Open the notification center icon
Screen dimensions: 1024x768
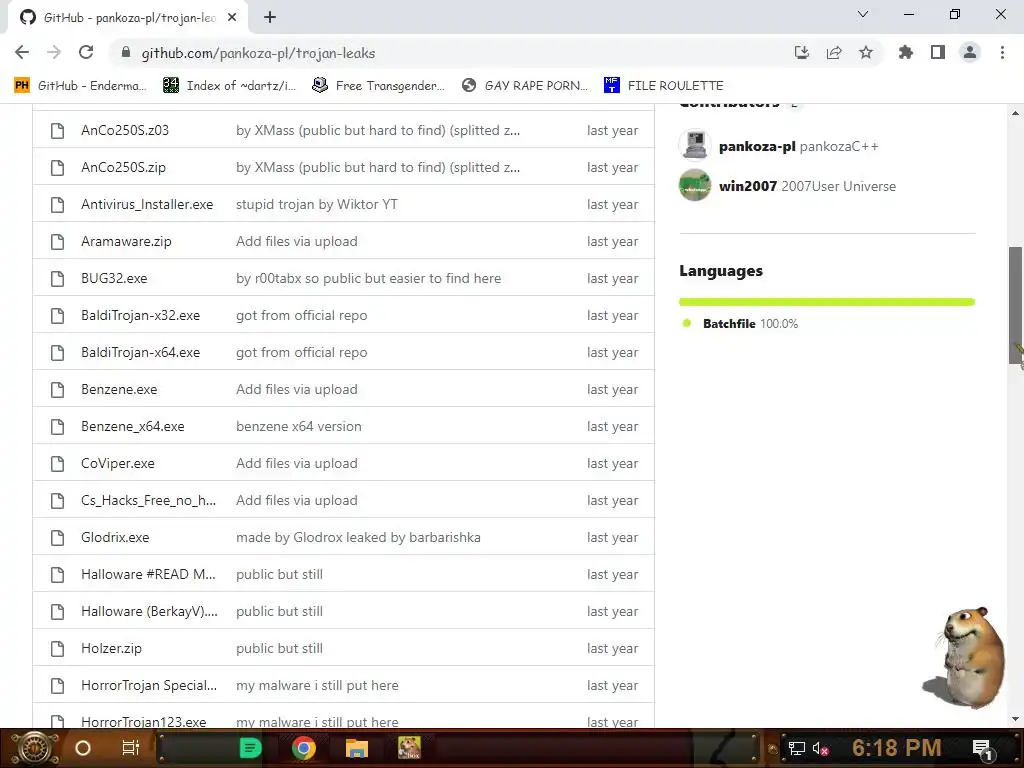(x=983, y=748)
